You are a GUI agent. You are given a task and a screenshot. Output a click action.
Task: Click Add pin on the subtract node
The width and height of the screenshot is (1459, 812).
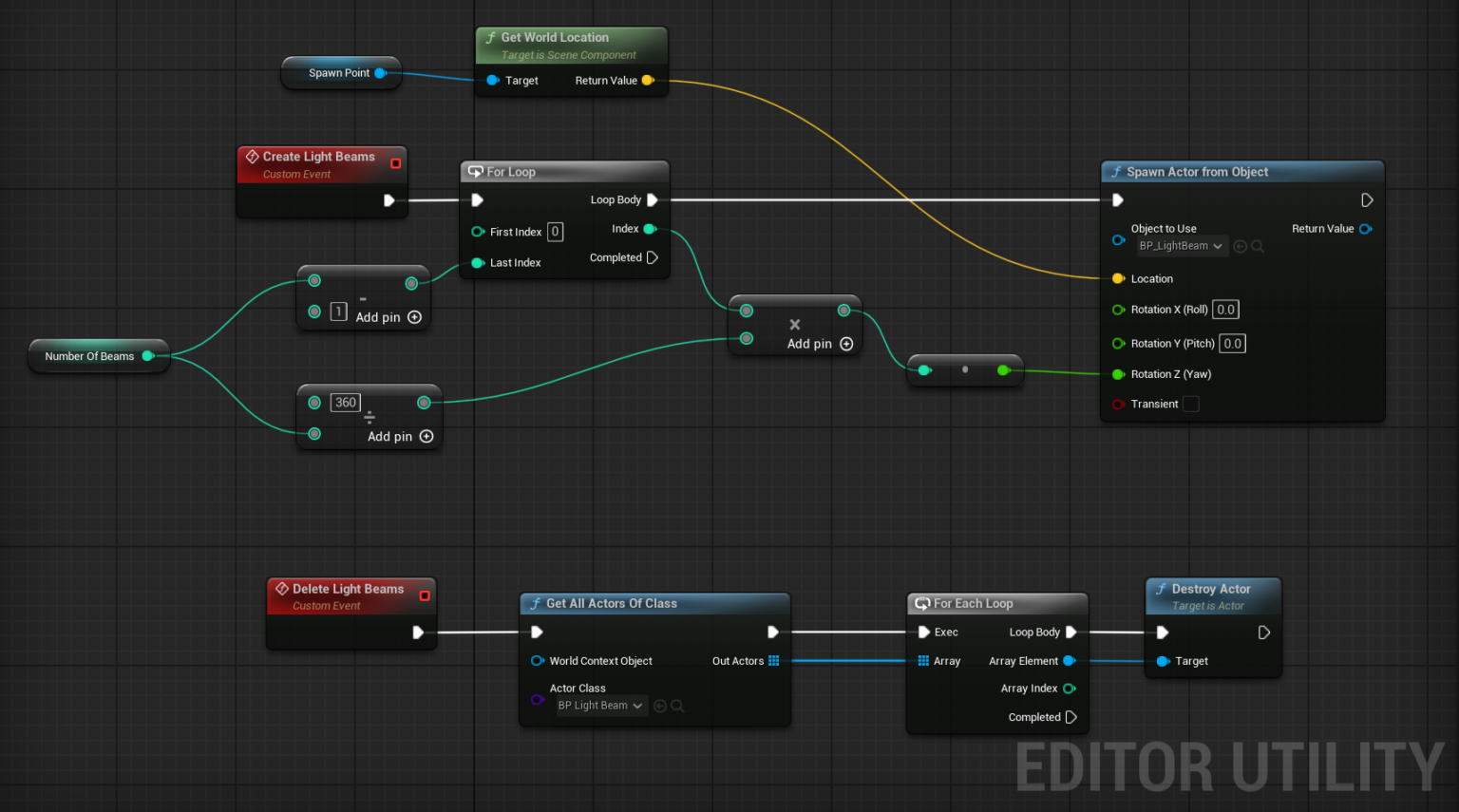click(x=414, y=317)
